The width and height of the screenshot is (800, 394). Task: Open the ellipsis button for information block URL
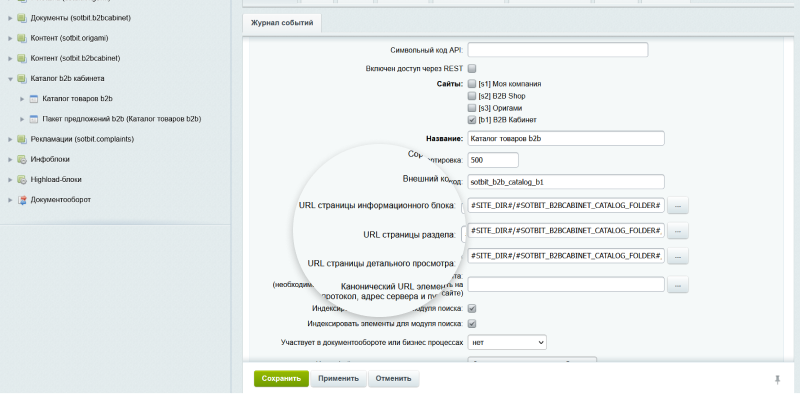(x=678, y=205)
